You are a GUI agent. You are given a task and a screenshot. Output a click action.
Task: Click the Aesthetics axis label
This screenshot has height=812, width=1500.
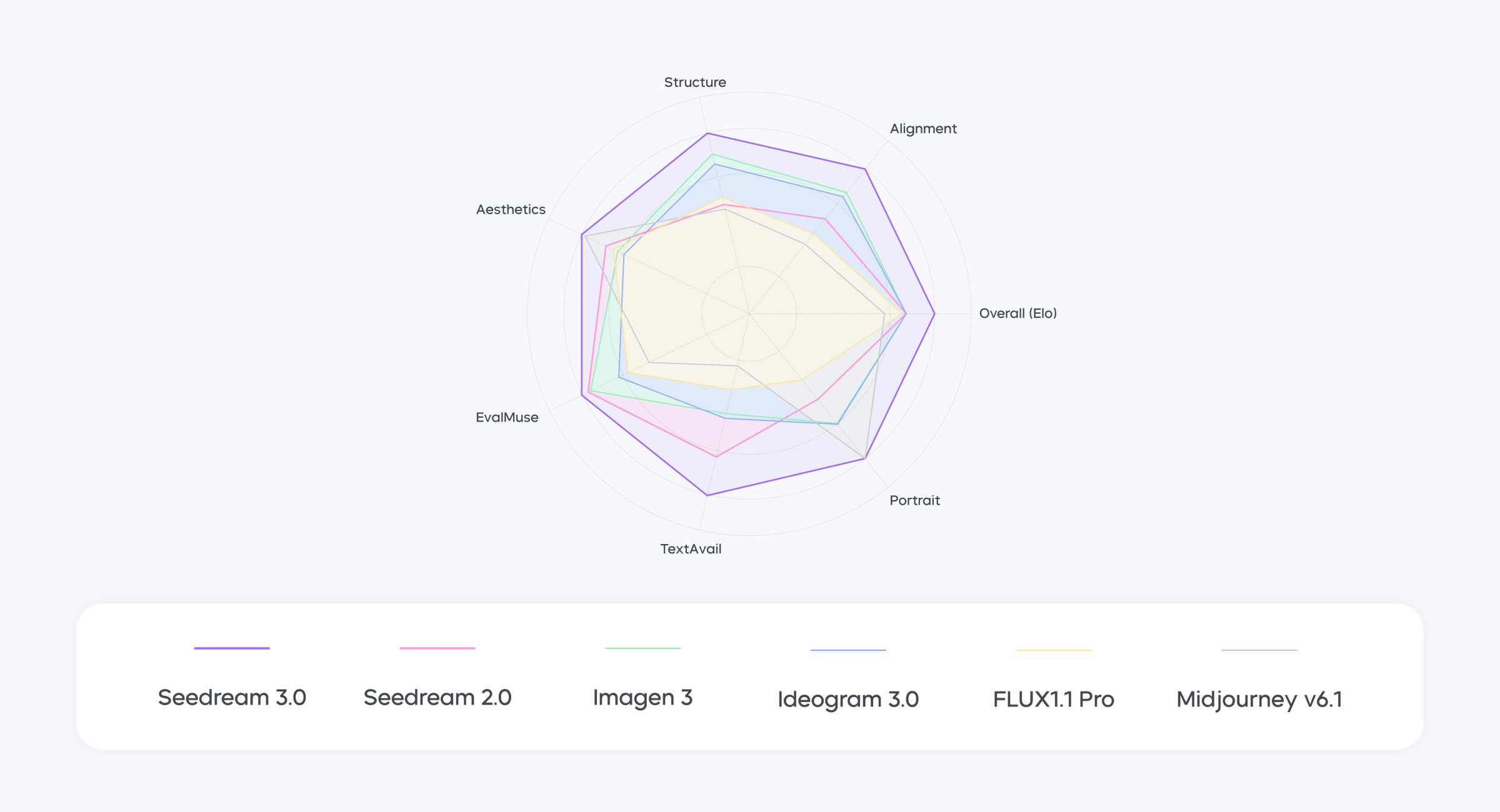point(511,209)
